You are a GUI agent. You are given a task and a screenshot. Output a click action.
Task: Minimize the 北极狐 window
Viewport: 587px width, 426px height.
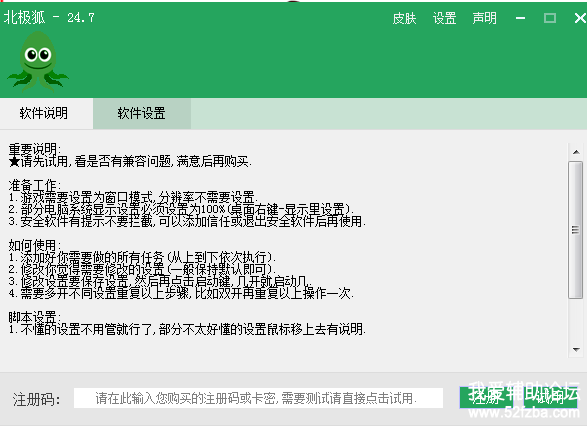(x=520, y=18)
